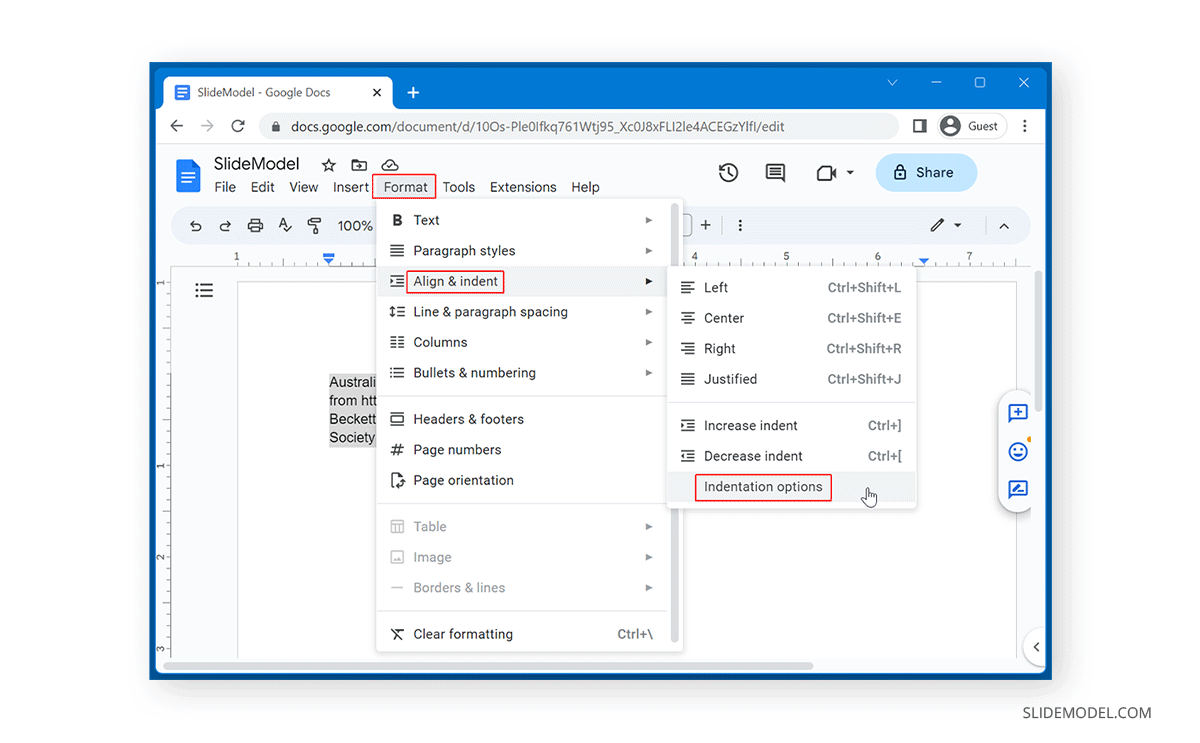Collapse the toolbar with the chevron

(1004, 225)
